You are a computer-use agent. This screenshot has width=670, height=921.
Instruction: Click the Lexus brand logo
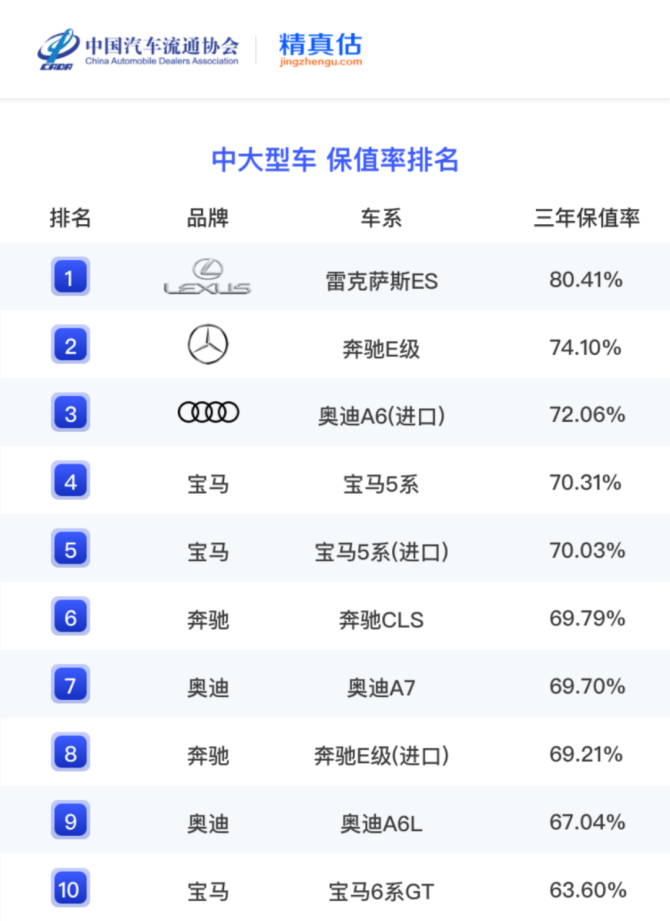click(x=208, y=277)
